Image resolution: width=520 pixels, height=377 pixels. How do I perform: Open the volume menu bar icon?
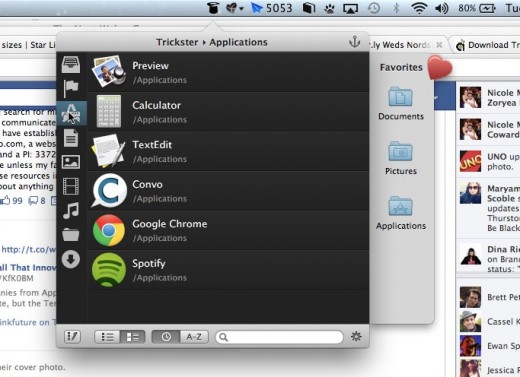[x=442, y=8]
